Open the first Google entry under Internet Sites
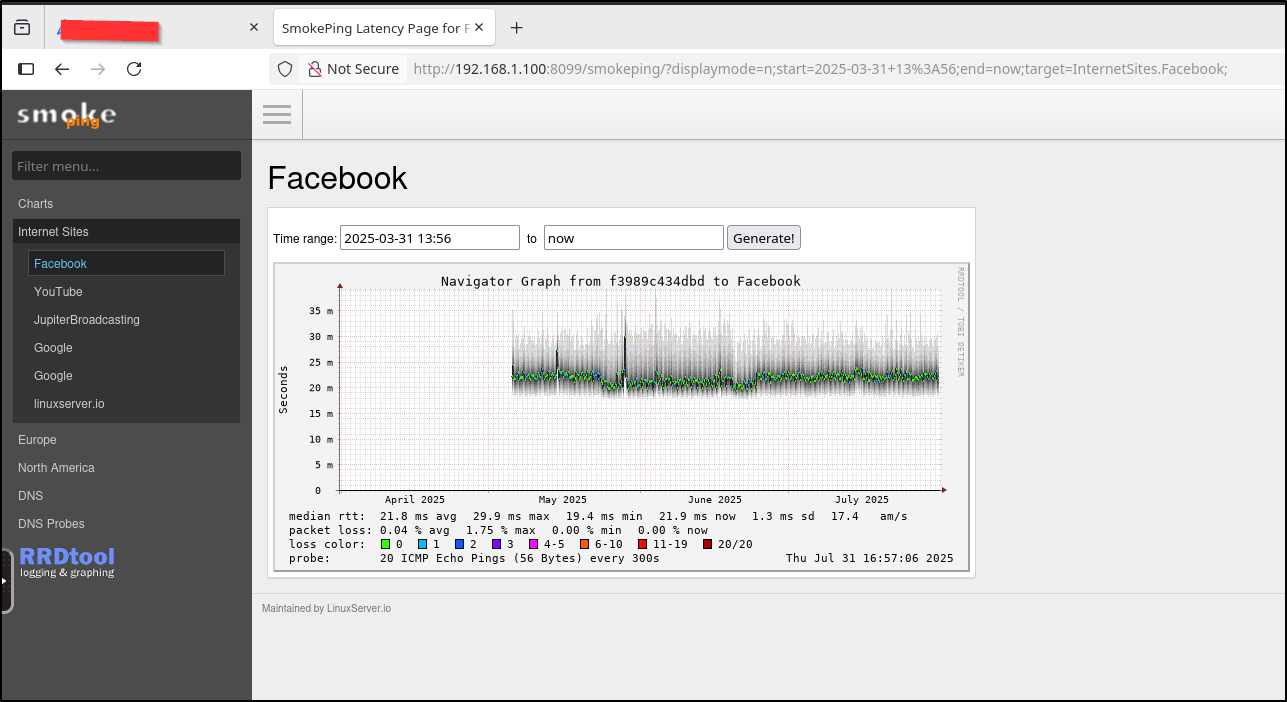The height and width of the screenshot is (702, 1287). [x=53, y=348]
